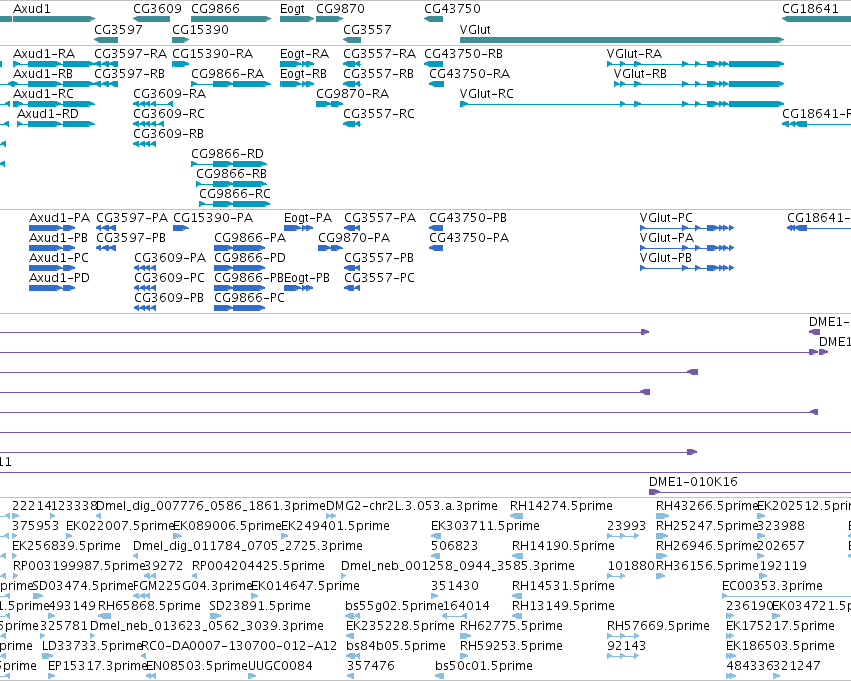
Task: Open the CG43750 gene label
Action: 452,9
